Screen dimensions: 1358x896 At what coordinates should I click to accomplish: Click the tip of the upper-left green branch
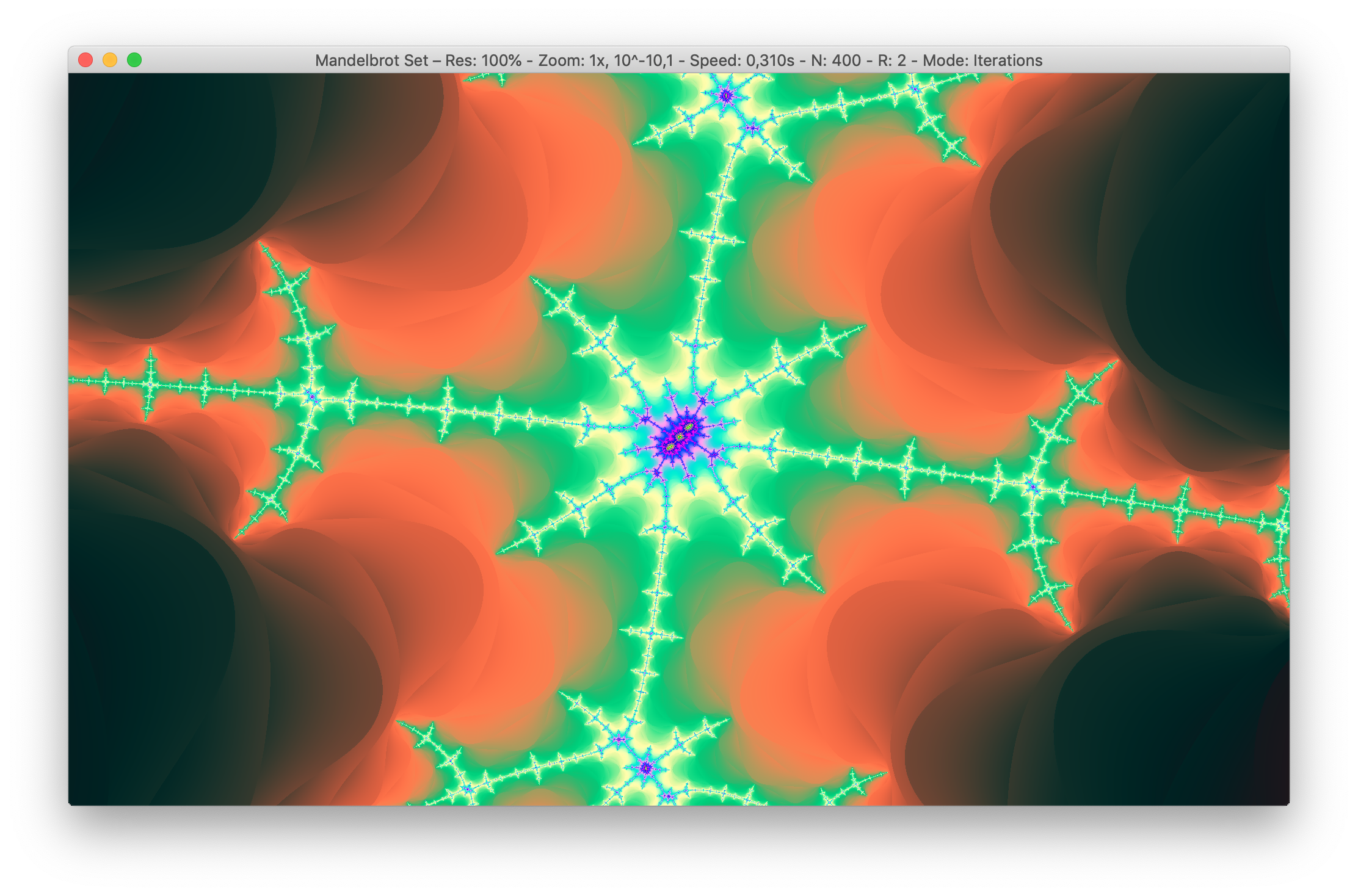tap(261, 244)
